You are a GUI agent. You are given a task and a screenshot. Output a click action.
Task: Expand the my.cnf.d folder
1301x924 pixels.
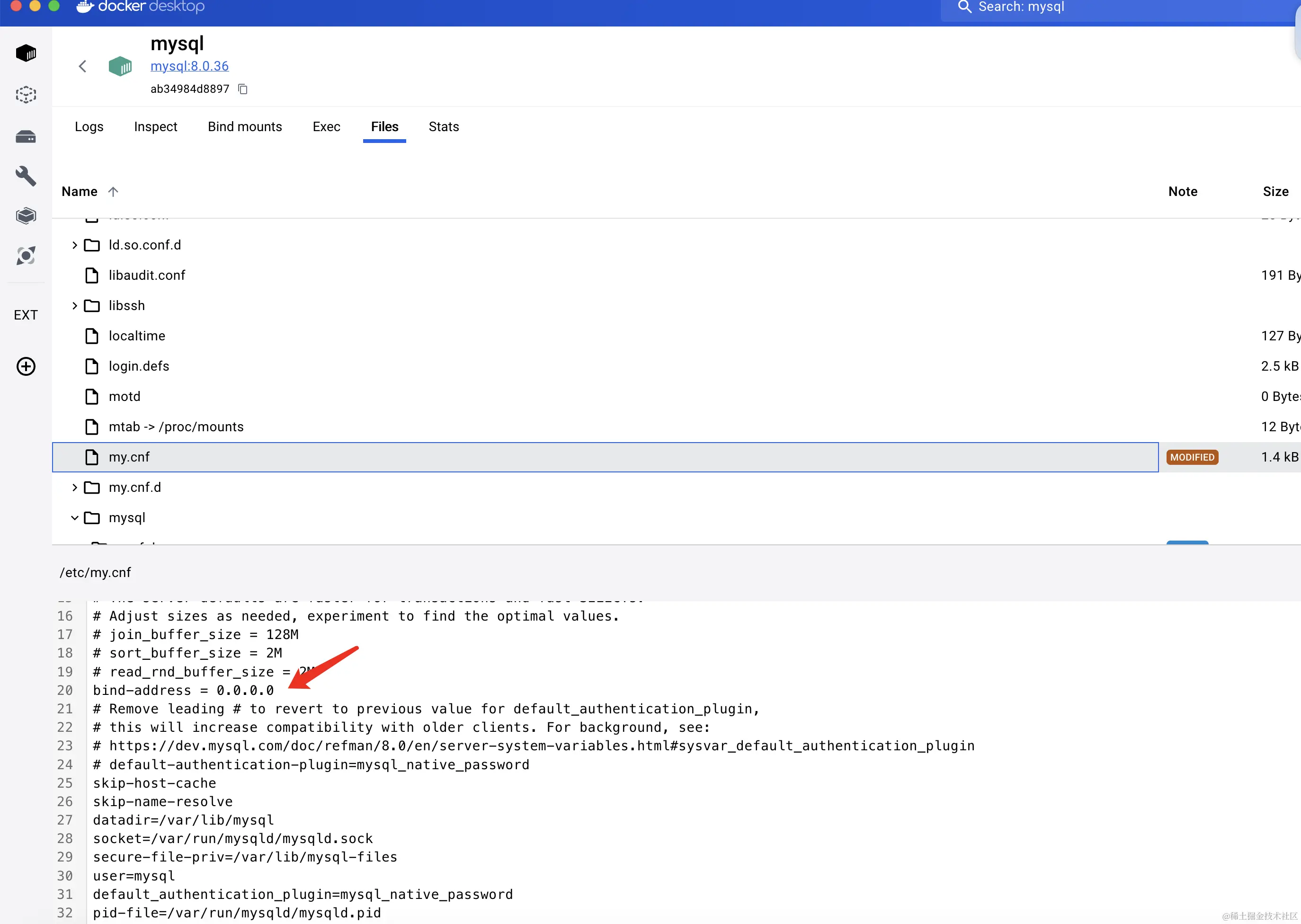(x=74, y=488)
